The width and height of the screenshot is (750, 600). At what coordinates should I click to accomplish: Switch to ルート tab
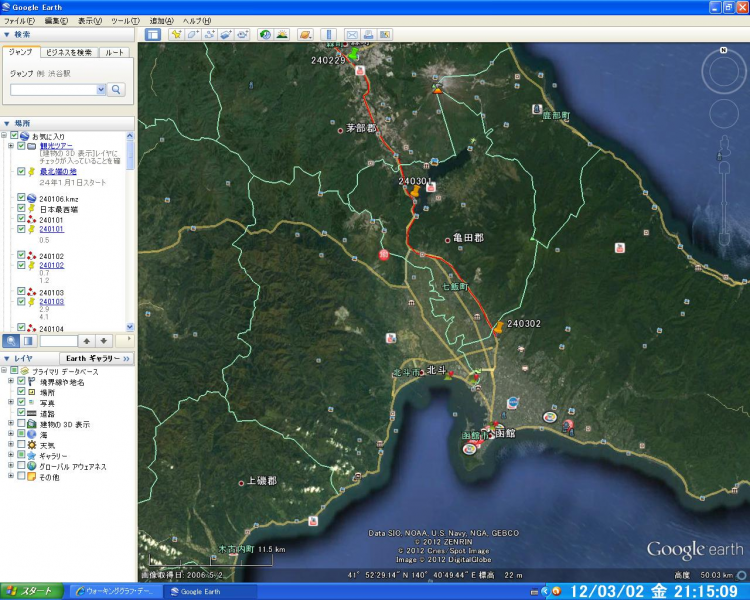pos(114,52)
